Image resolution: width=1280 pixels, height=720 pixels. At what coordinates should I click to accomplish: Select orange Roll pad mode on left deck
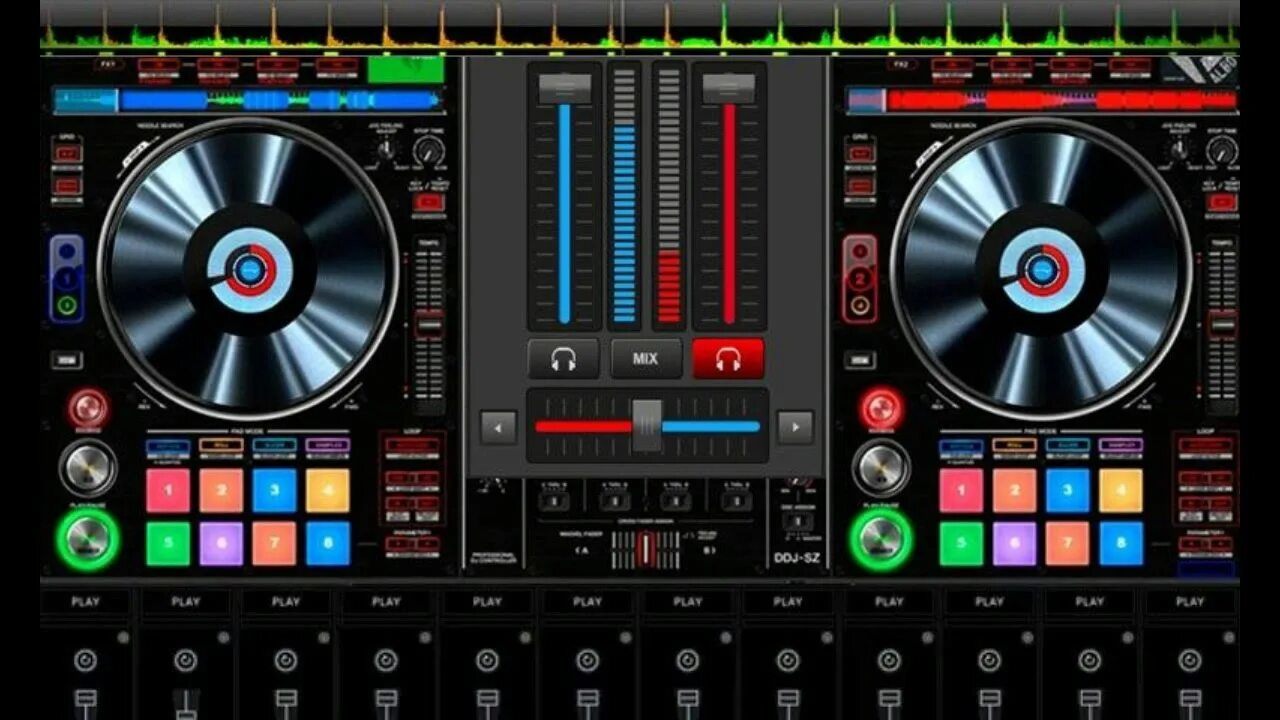(x=221, y=445)
